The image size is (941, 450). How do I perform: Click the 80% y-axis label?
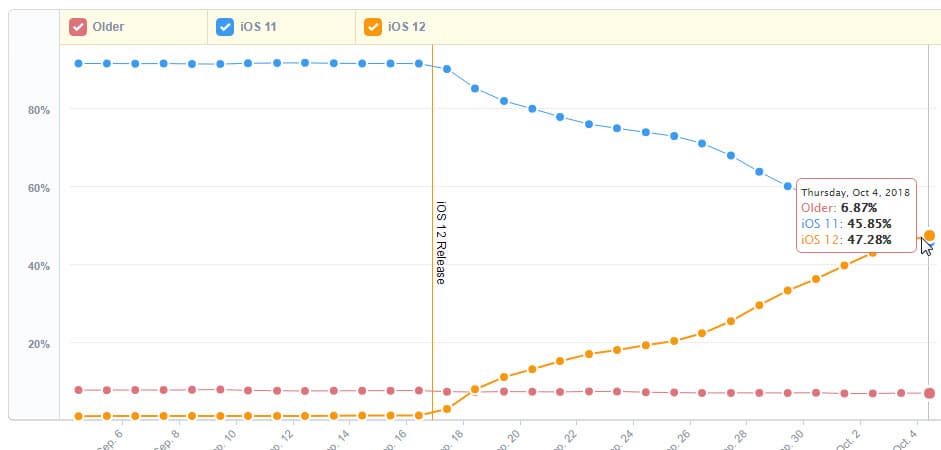pyautogui.click(x=39, y=109)
